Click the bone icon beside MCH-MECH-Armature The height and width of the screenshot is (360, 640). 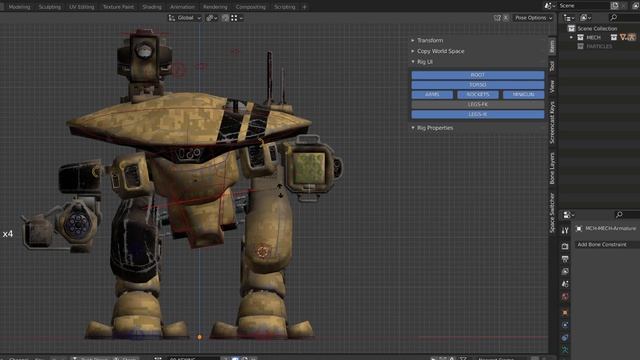point(579,229)
